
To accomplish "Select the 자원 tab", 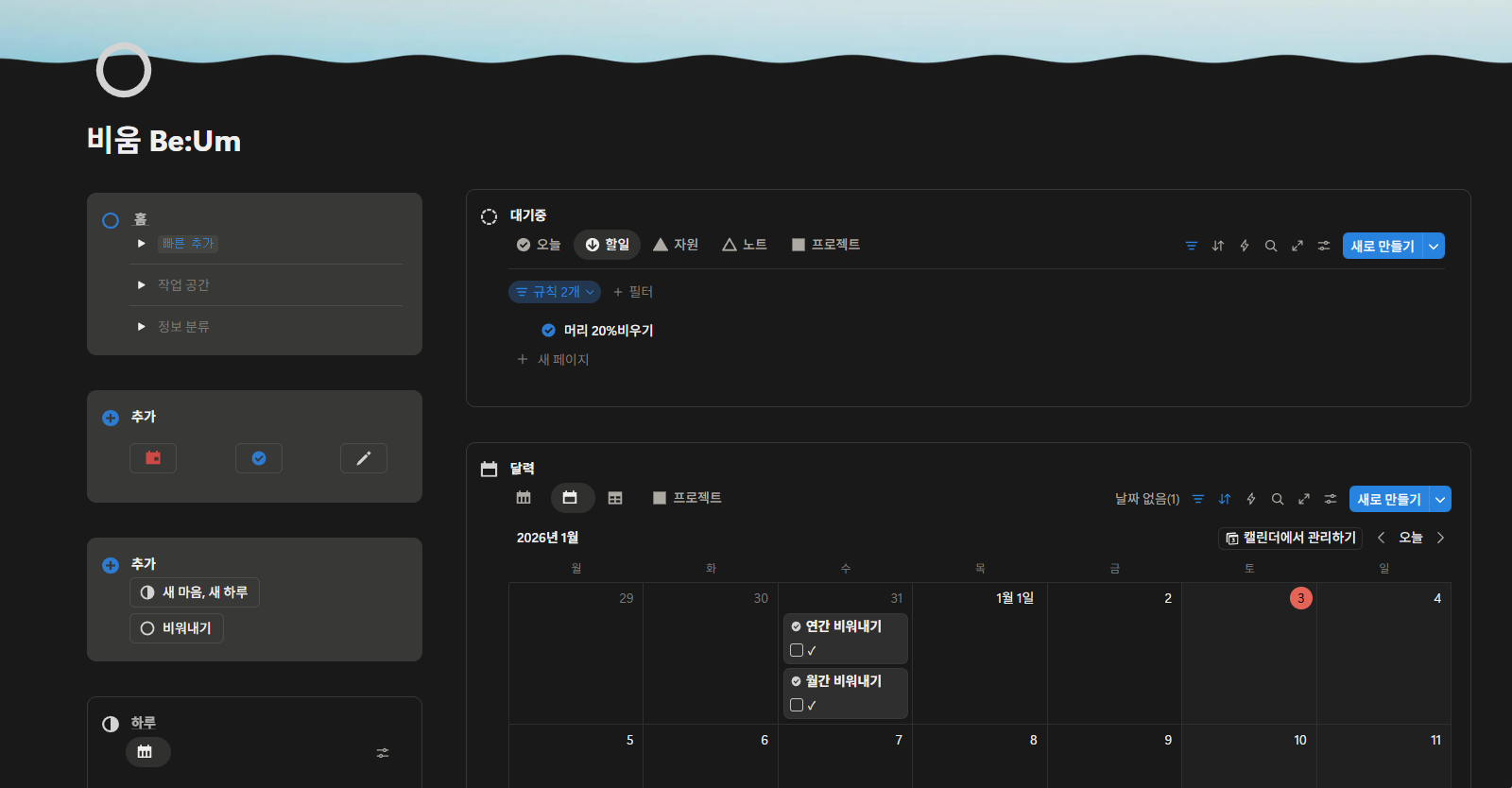I will [676, 245].
